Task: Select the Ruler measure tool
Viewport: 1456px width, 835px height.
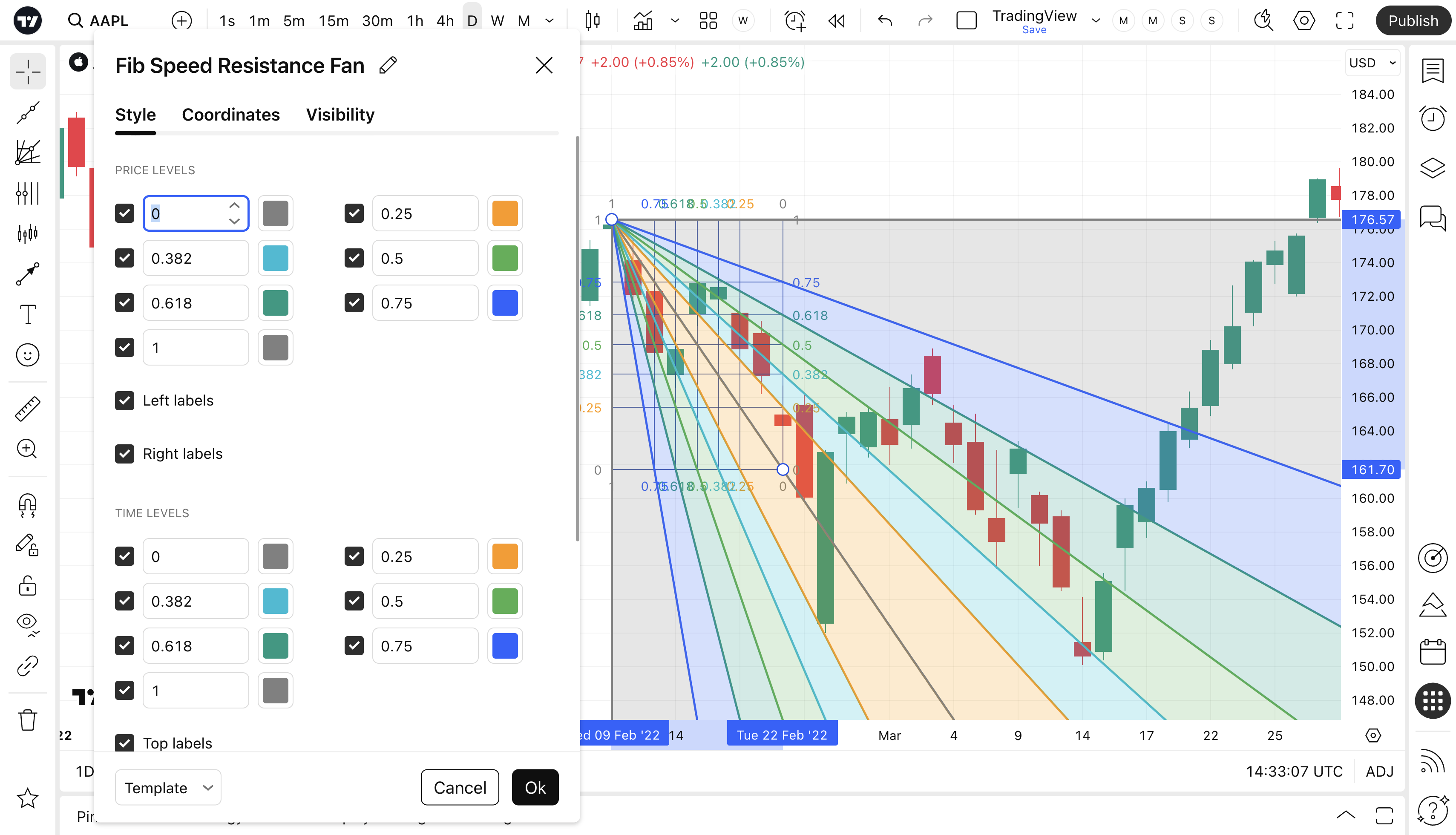Action: [27, 409]
